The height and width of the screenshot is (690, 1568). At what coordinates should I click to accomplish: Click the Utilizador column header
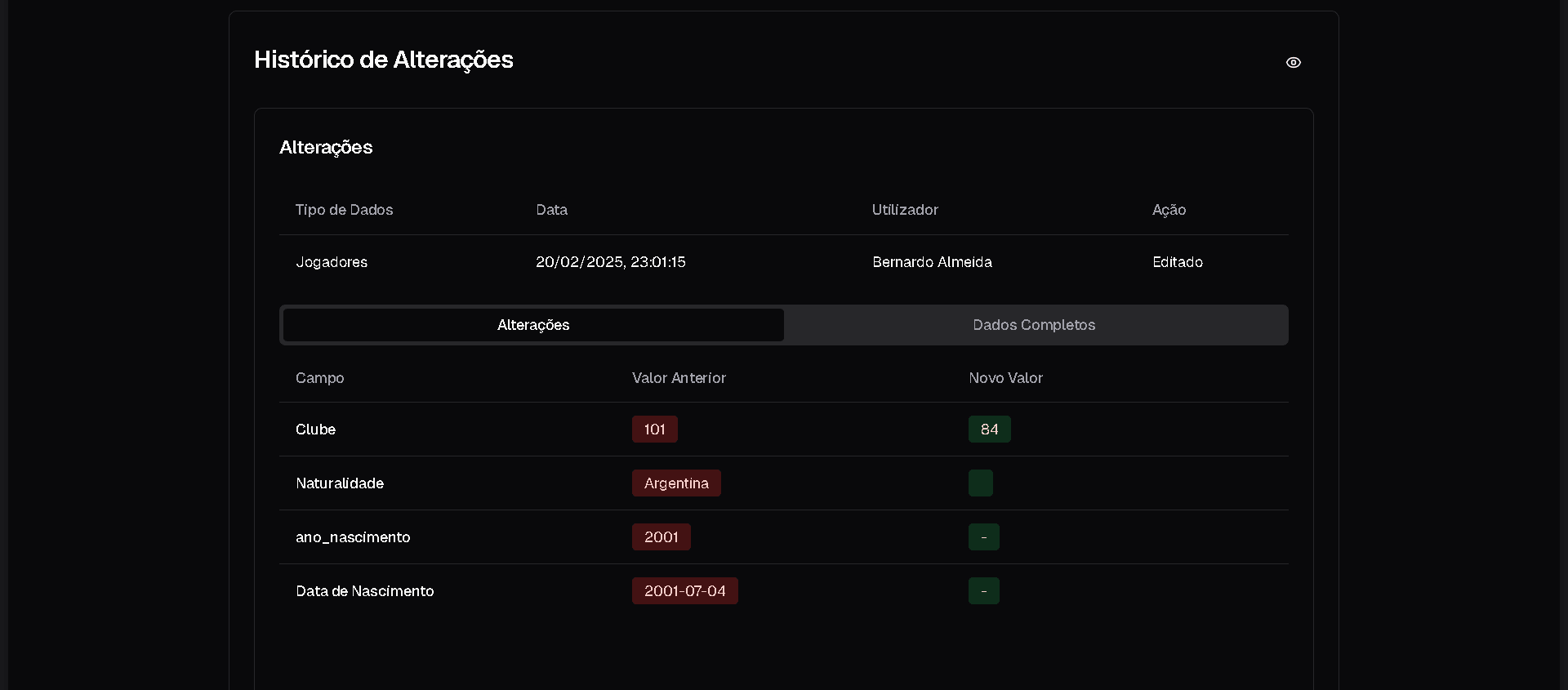pyautogui.click(x=905, y=210)
